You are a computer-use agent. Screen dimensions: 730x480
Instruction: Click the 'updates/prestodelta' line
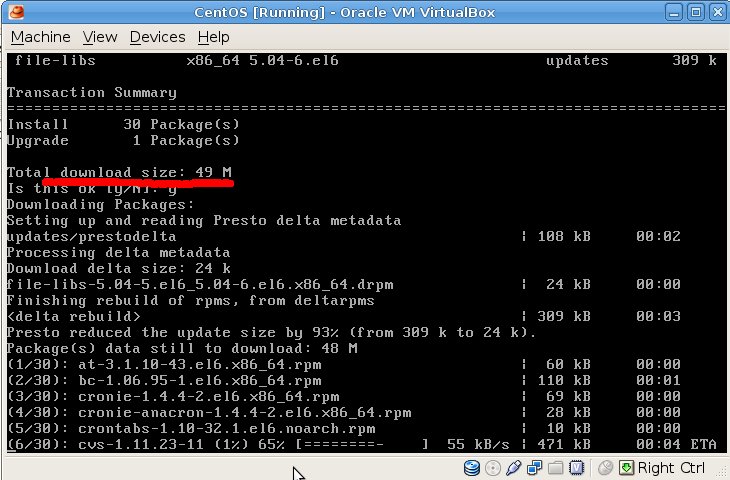click(x=91, y=237)
